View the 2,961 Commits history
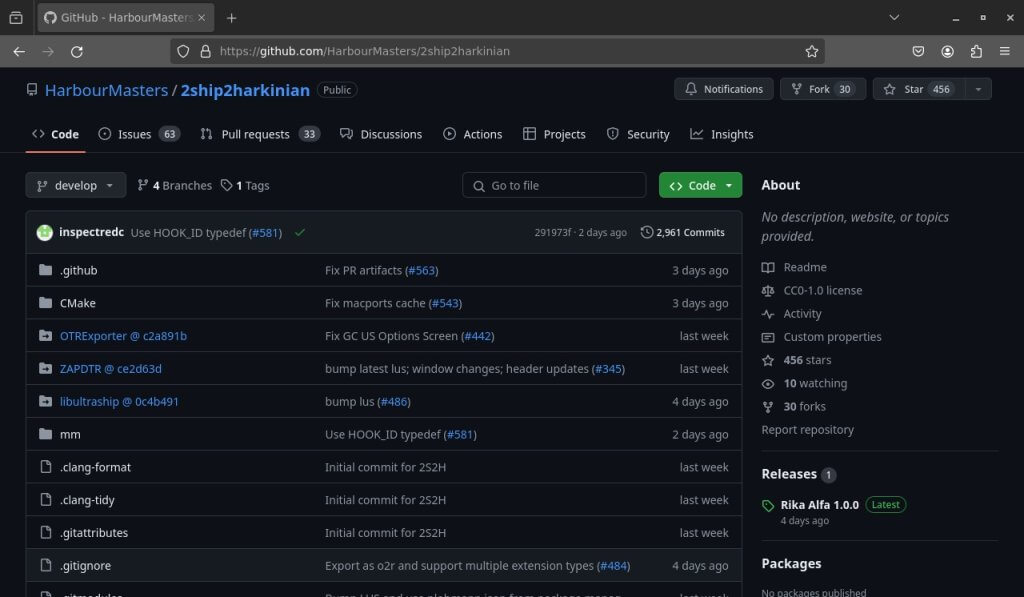 click(683, 232)
